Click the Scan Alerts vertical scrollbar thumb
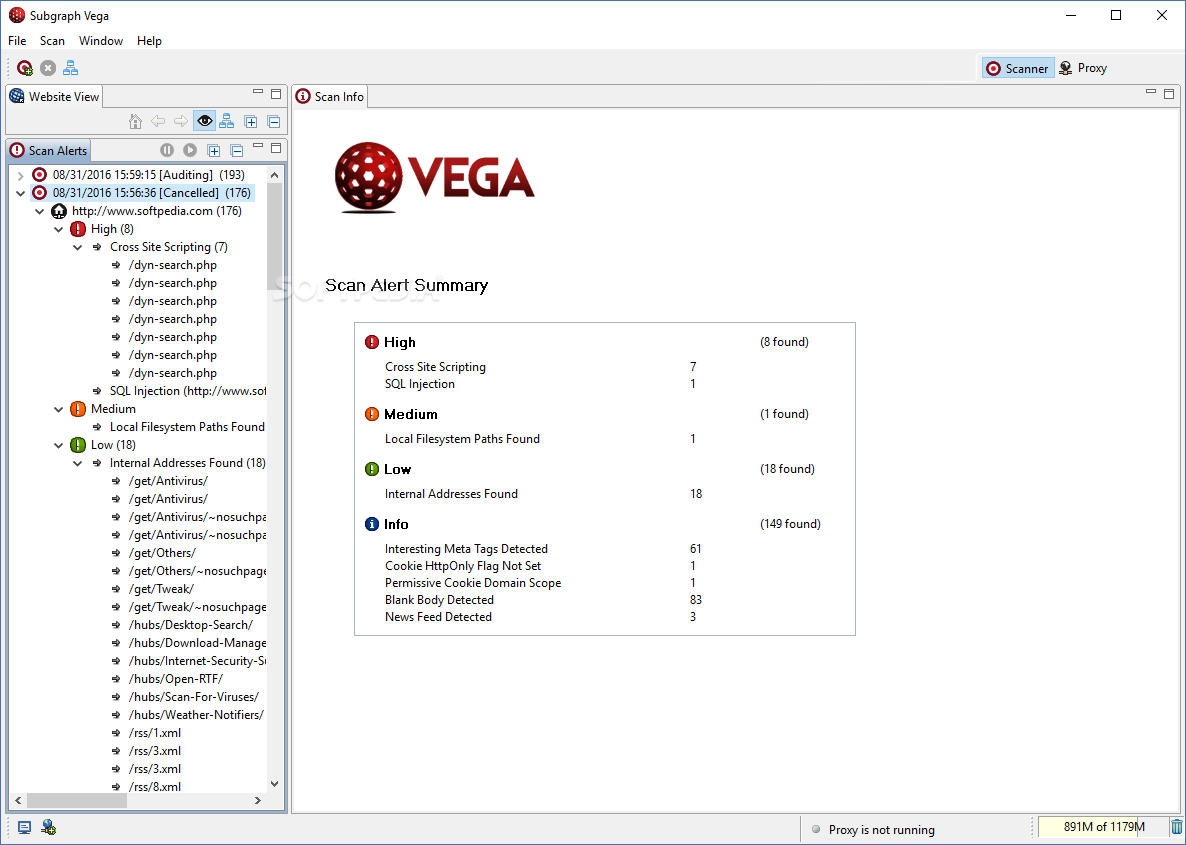The width and height of the screenshot is (1186, 845). pos(275,236)
